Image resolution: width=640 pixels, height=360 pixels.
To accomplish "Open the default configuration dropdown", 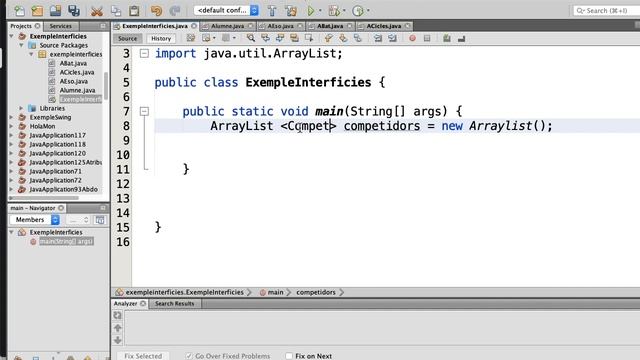I will pyautogui.click(x=226, y=11).
